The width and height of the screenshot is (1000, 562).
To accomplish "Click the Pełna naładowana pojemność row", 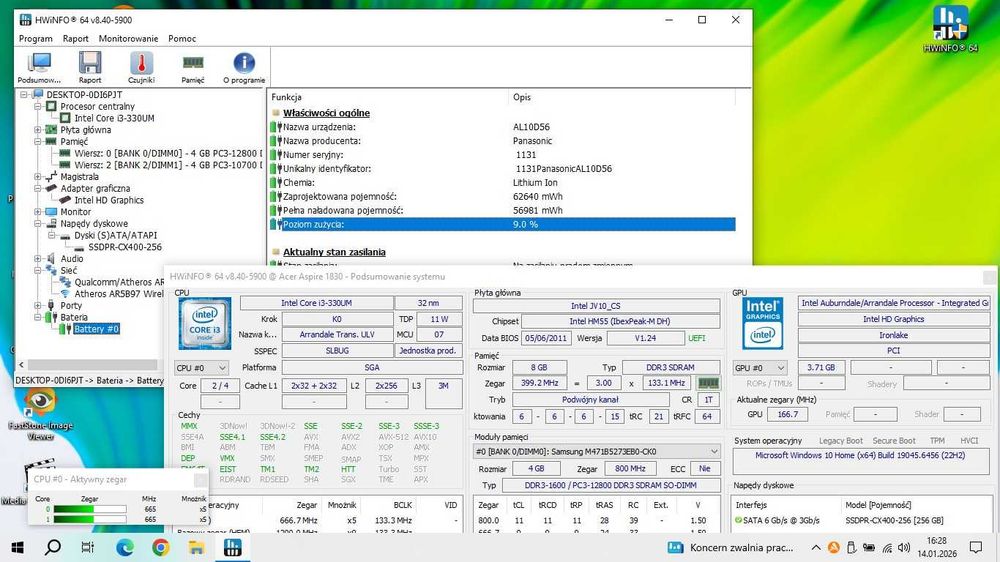I will 503,211.
